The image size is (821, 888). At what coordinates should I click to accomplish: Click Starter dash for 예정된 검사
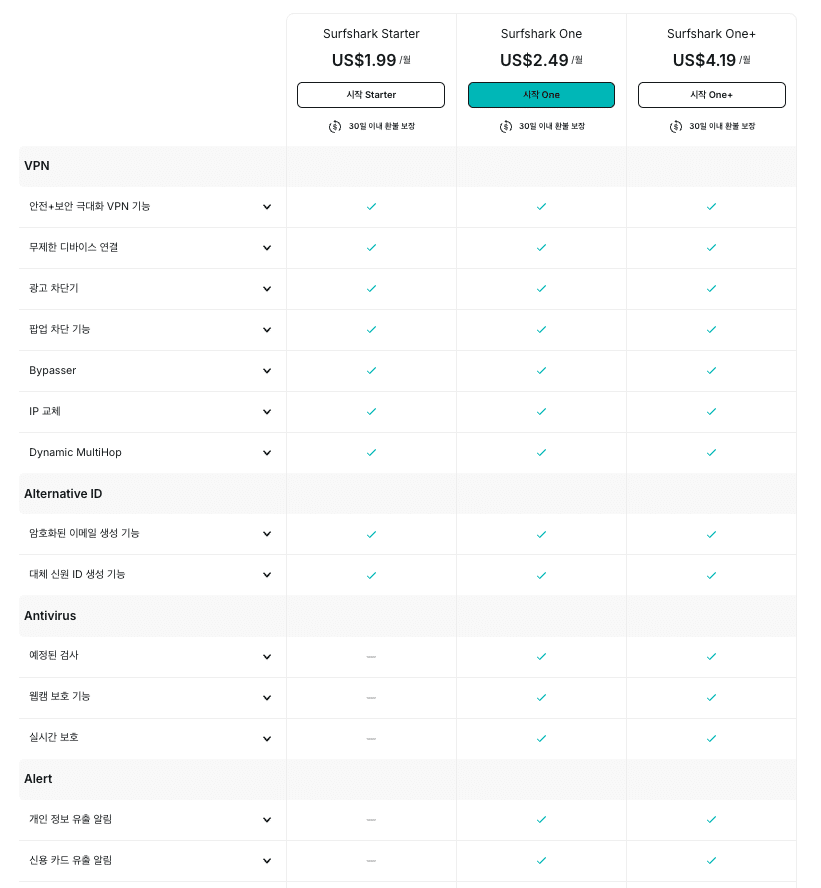371,657
